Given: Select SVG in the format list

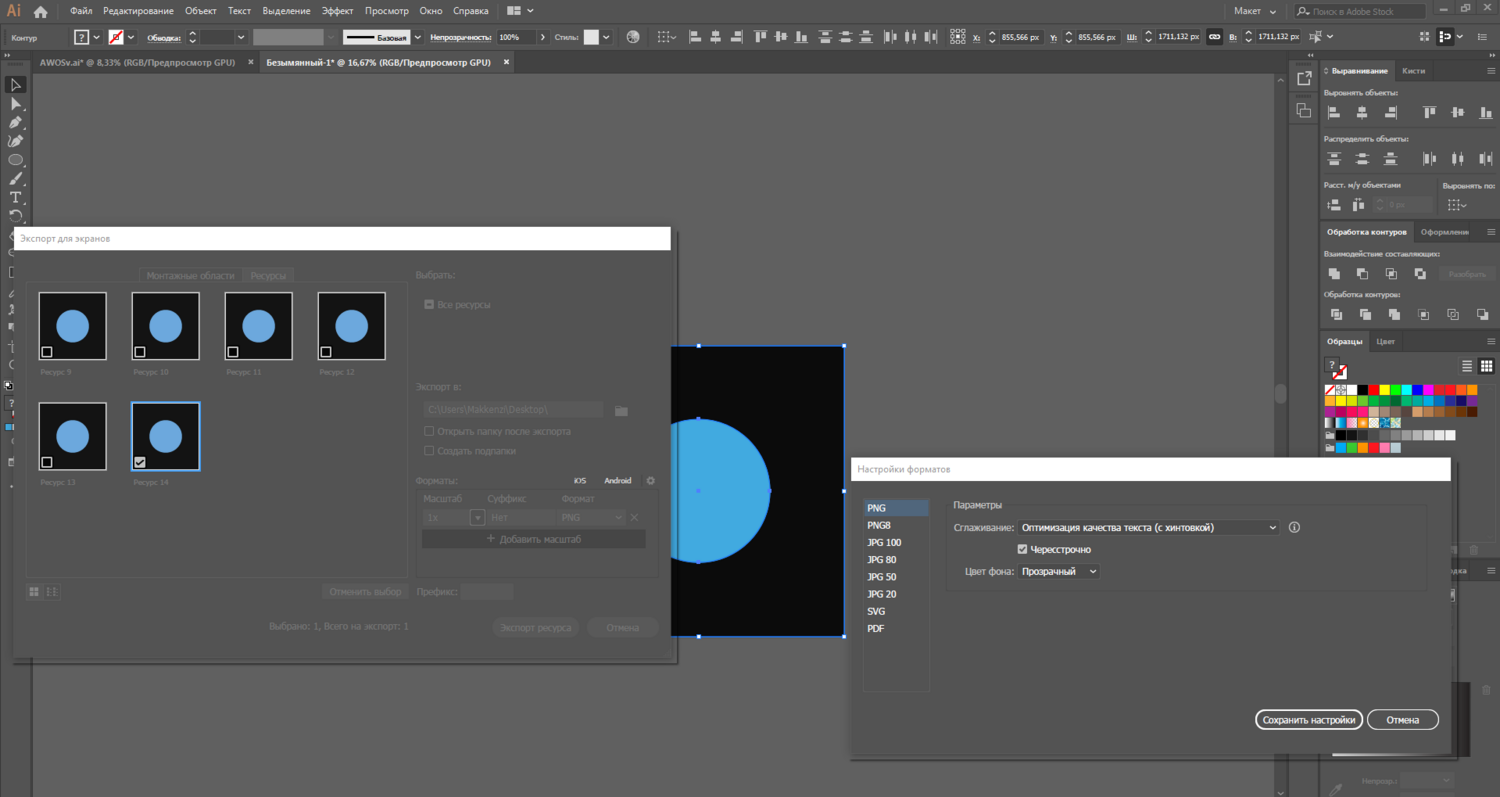Looking at the screenshot, I should click(876, 611).
